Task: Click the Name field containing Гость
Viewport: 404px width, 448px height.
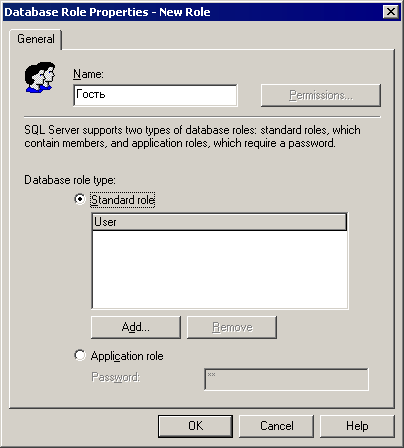Action: point(155,95)
